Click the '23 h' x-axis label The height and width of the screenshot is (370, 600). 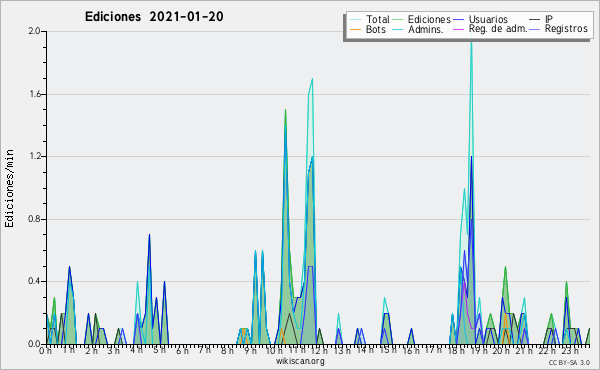tap(570, 351)
